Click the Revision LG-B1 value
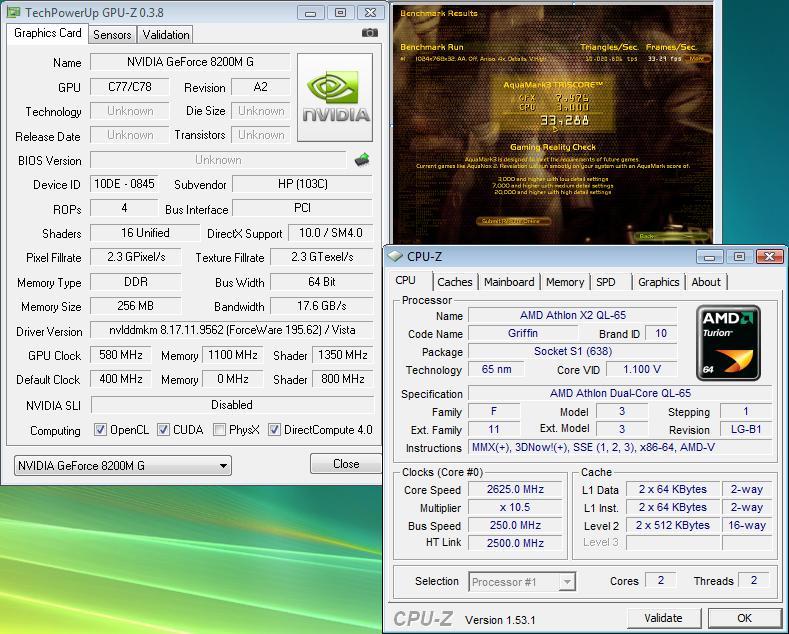This screenshot has width=789, height=634. tap(746, 429)
